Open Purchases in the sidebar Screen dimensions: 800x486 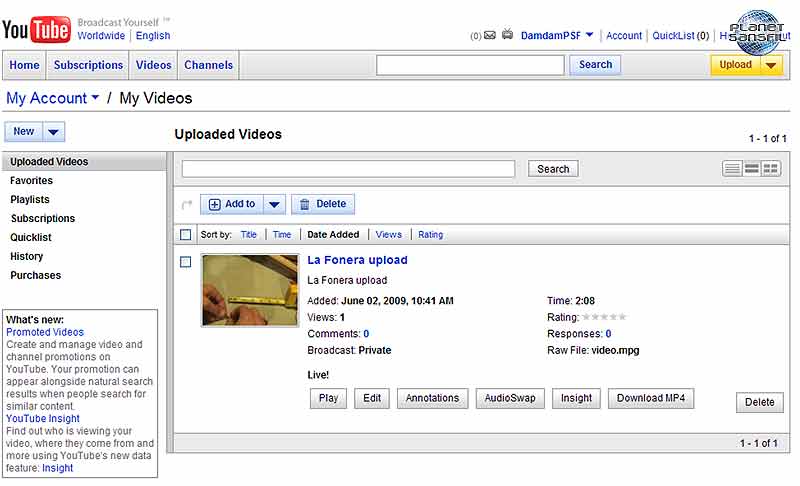click(35, 275)
